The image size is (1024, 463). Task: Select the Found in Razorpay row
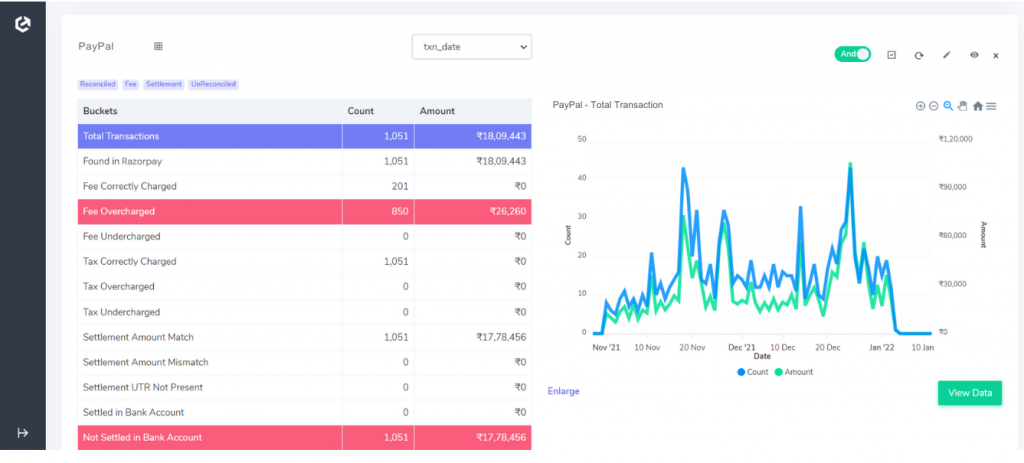coord(304,161)
